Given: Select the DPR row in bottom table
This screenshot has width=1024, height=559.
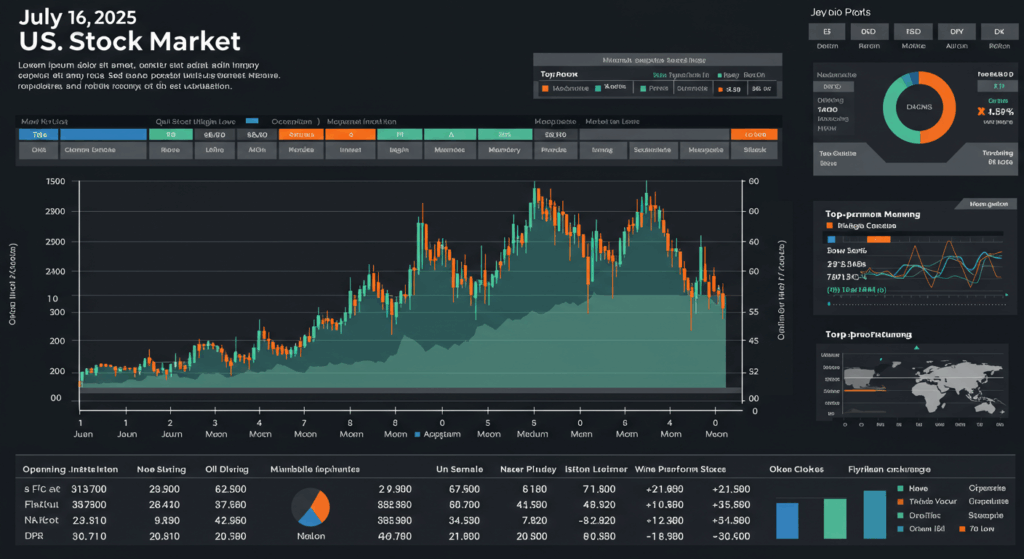Looking at the screenshot, I should [35, 537].
